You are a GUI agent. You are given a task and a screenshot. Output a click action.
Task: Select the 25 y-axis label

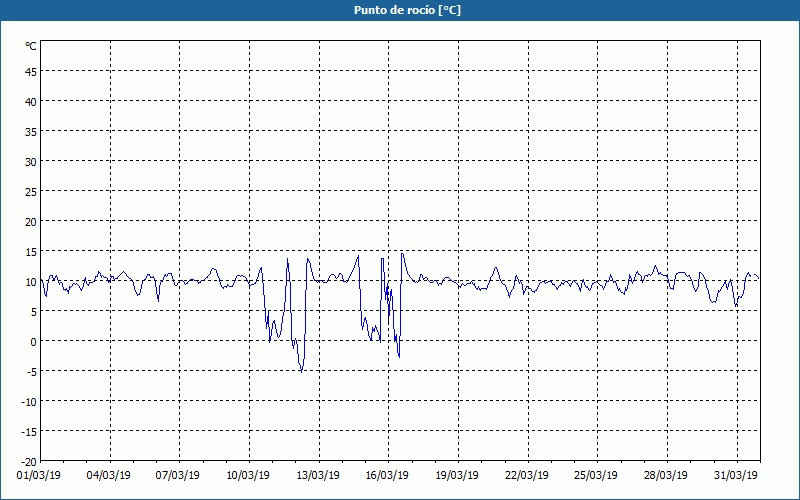click(x=31, y=192)
